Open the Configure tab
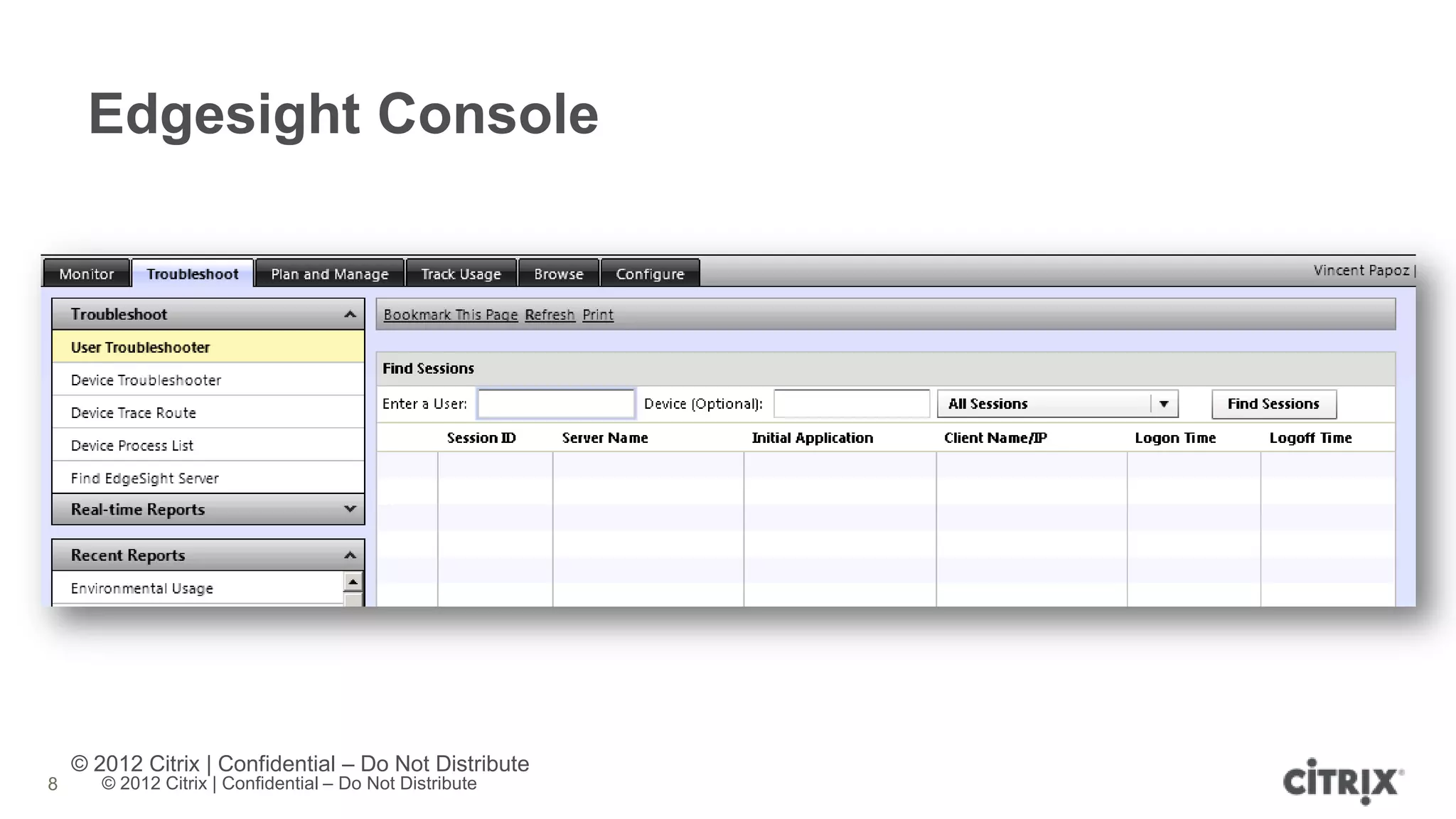 pos(650,274)
